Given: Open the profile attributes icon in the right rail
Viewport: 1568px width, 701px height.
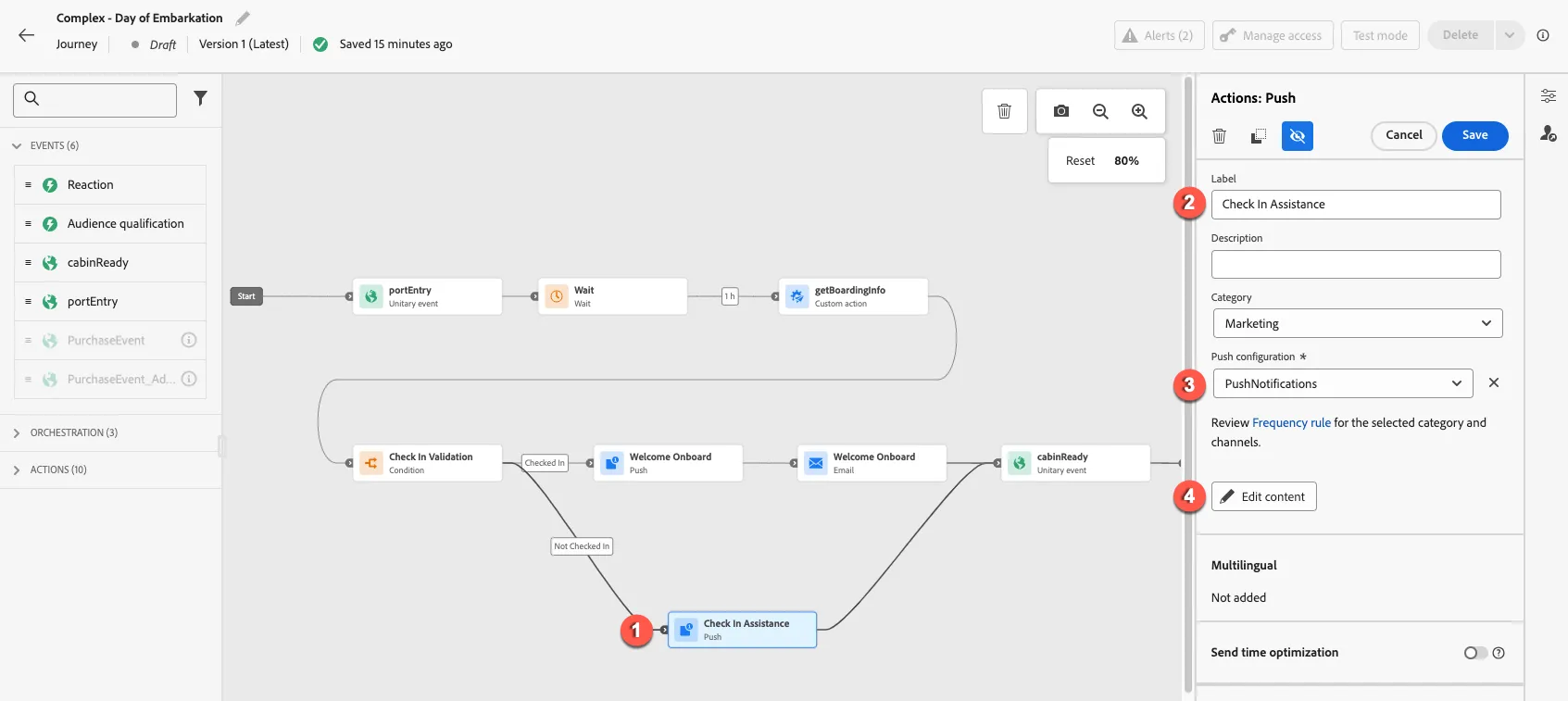Looking at the screenshot, I should [x=1548, y=133].
